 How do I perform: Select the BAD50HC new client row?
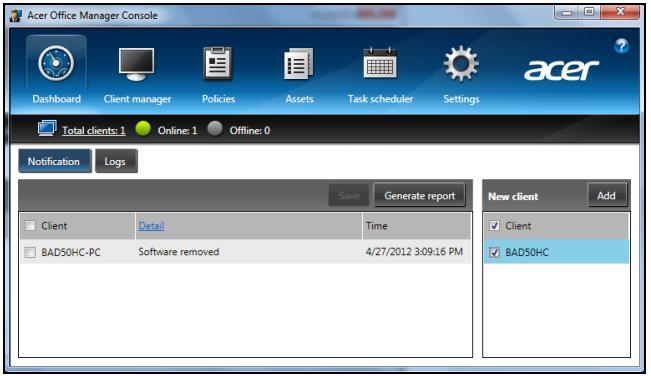pyautogui.click(x=556, y=252)
